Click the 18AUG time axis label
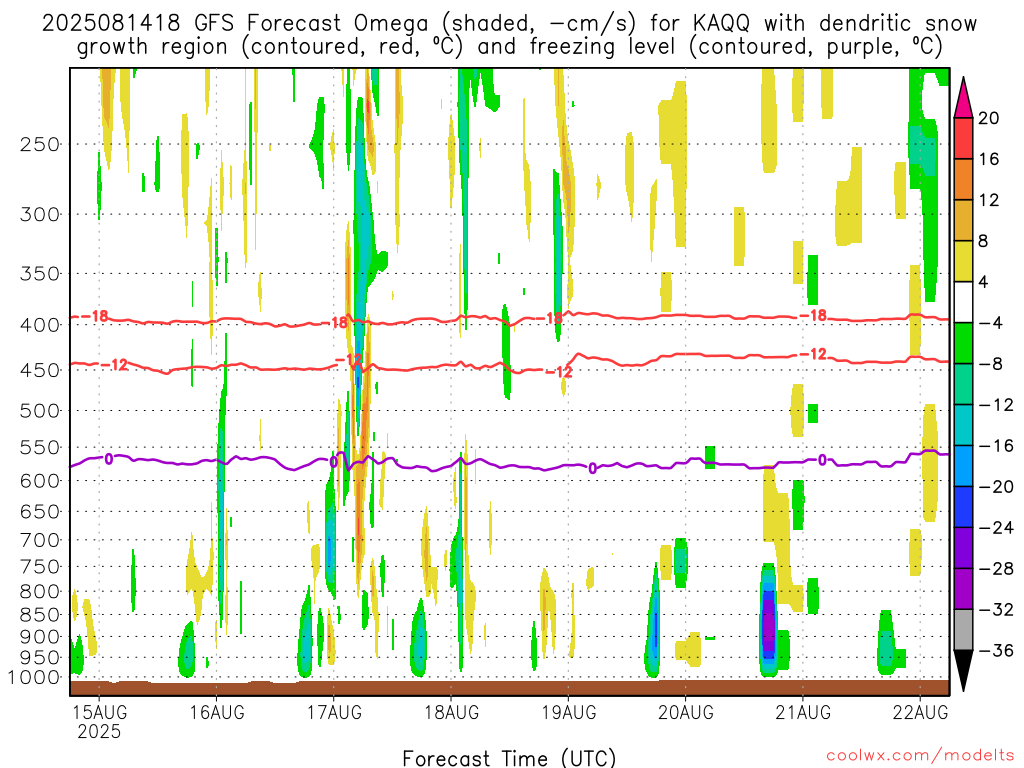The height and width of the screenshot is (768, 1024). pyautogui.click(x=451, y=712)
